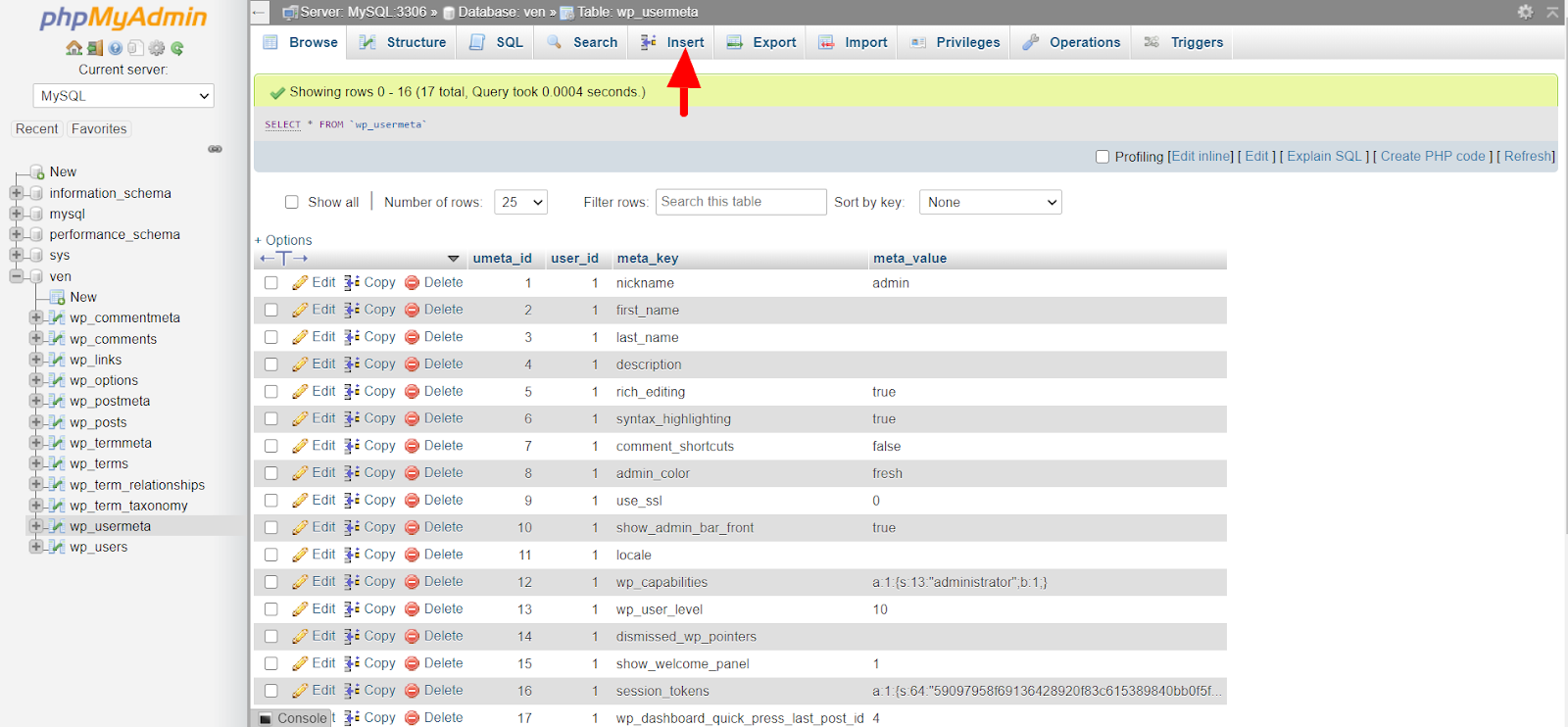
Task: Open page settings gear at top right
Action: pos(1525,12)
